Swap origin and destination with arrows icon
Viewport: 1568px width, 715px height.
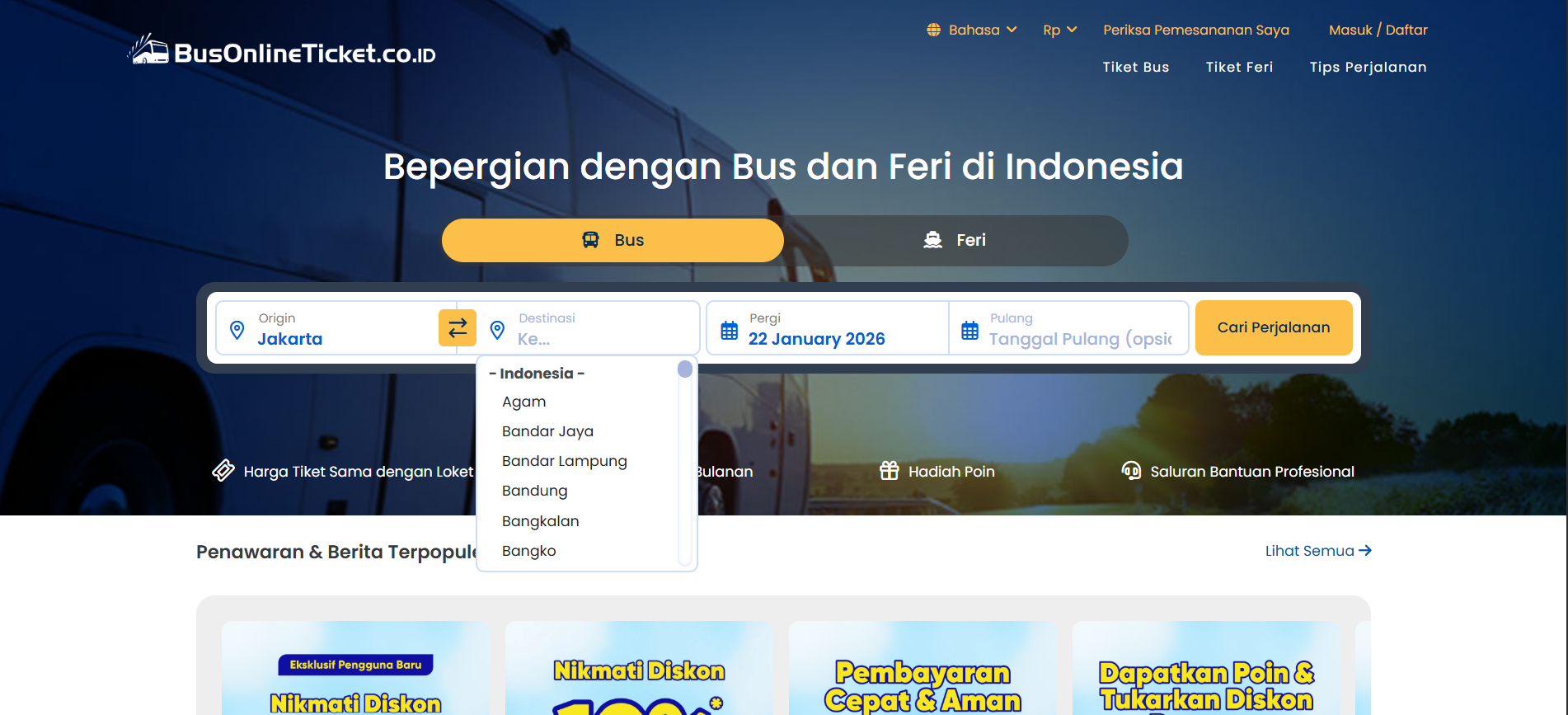(x=458, y=328)
